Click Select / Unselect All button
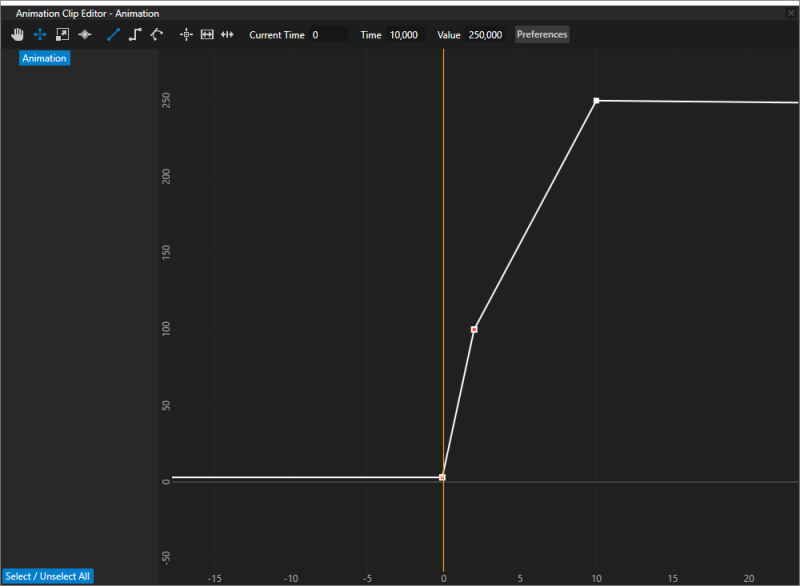The height and width of the screenshot is (586, 800). pyautogui.click(x=48, y=576)
